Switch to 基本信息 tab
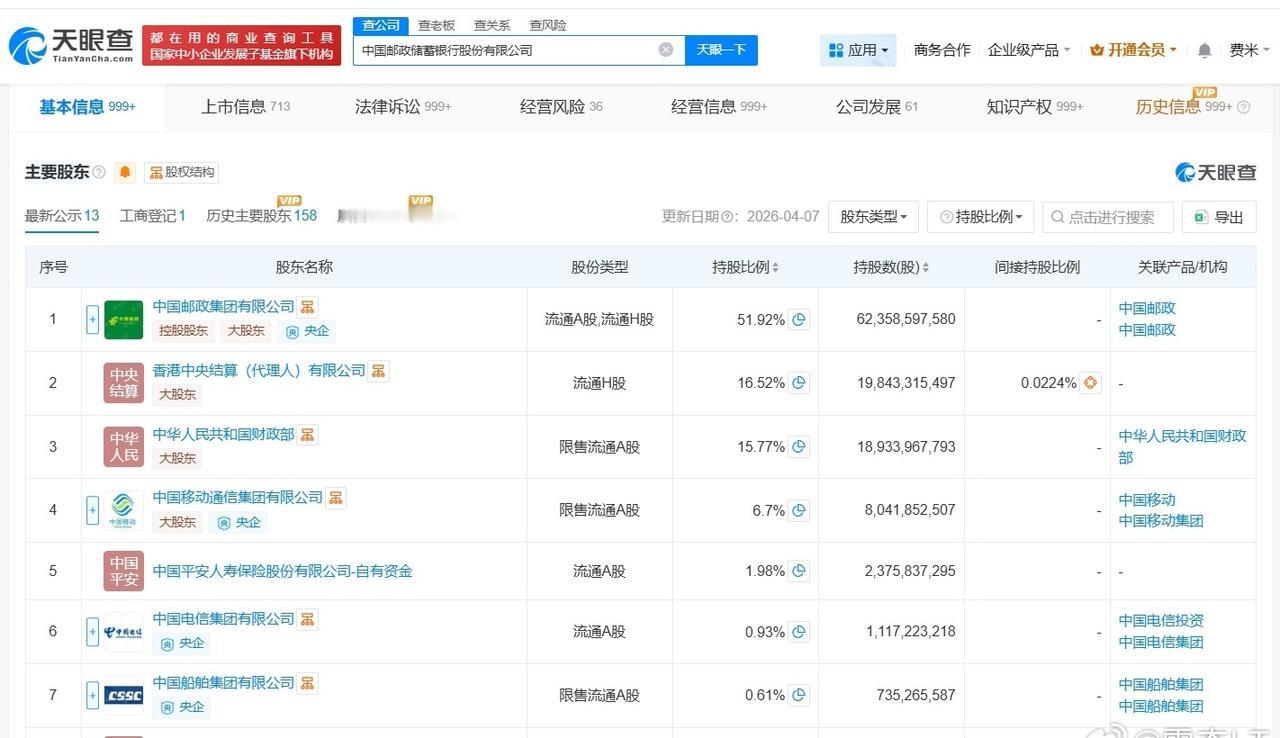The width and height of the screenshot is (1280, 738). tap(87, 107)
